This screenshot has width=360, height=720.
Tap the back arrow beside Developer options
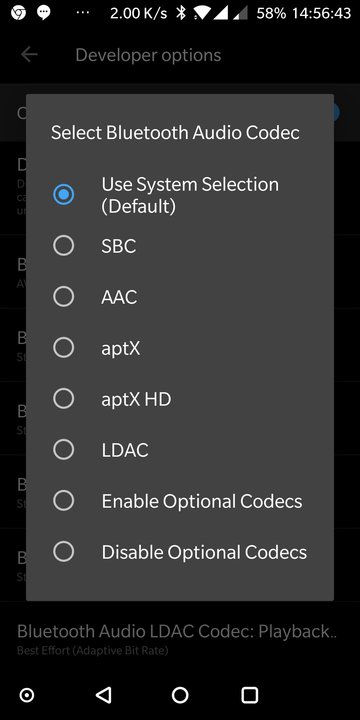(x=29, y=55)
